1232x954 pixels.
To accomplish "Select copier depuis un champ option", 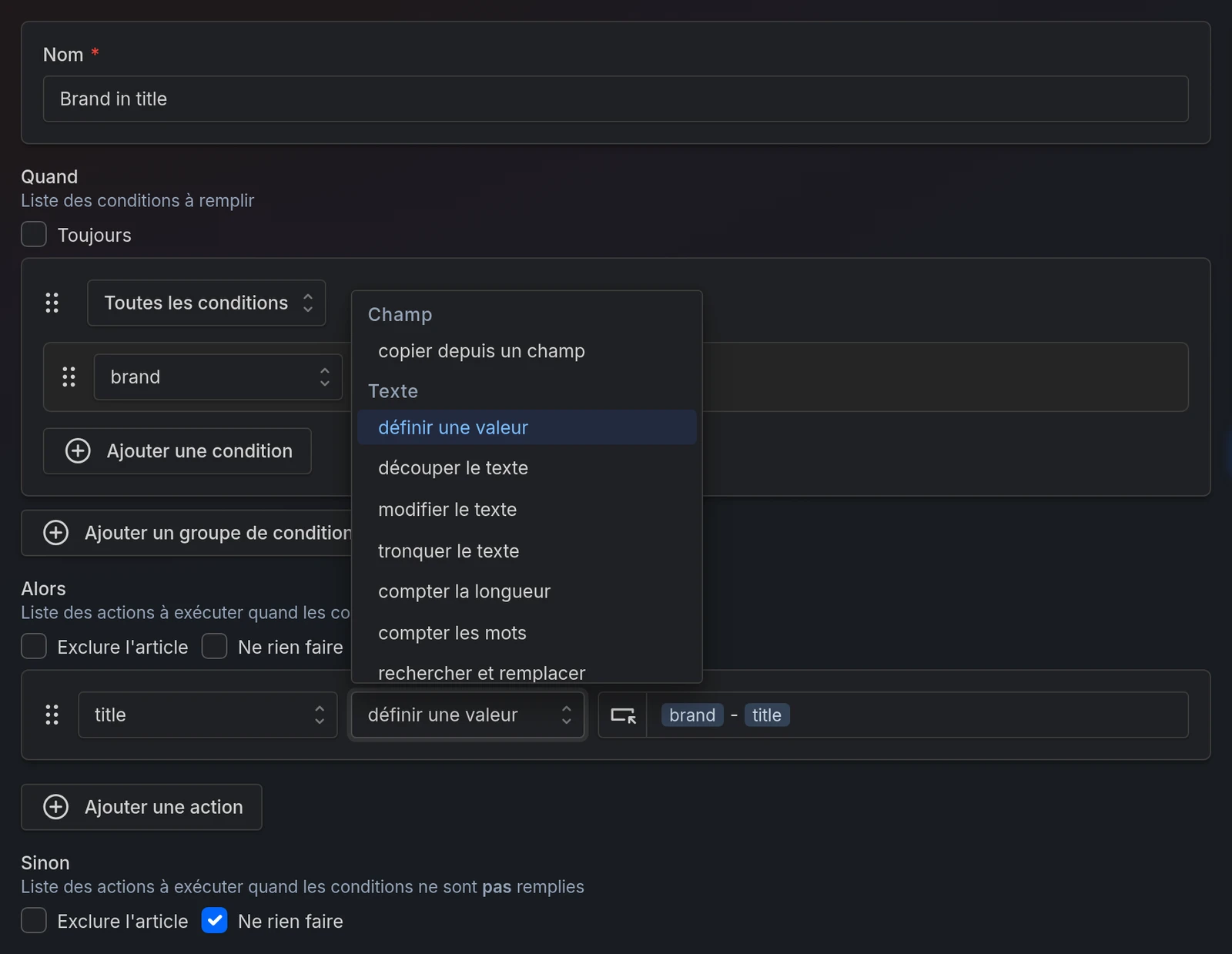I will 527,351.
